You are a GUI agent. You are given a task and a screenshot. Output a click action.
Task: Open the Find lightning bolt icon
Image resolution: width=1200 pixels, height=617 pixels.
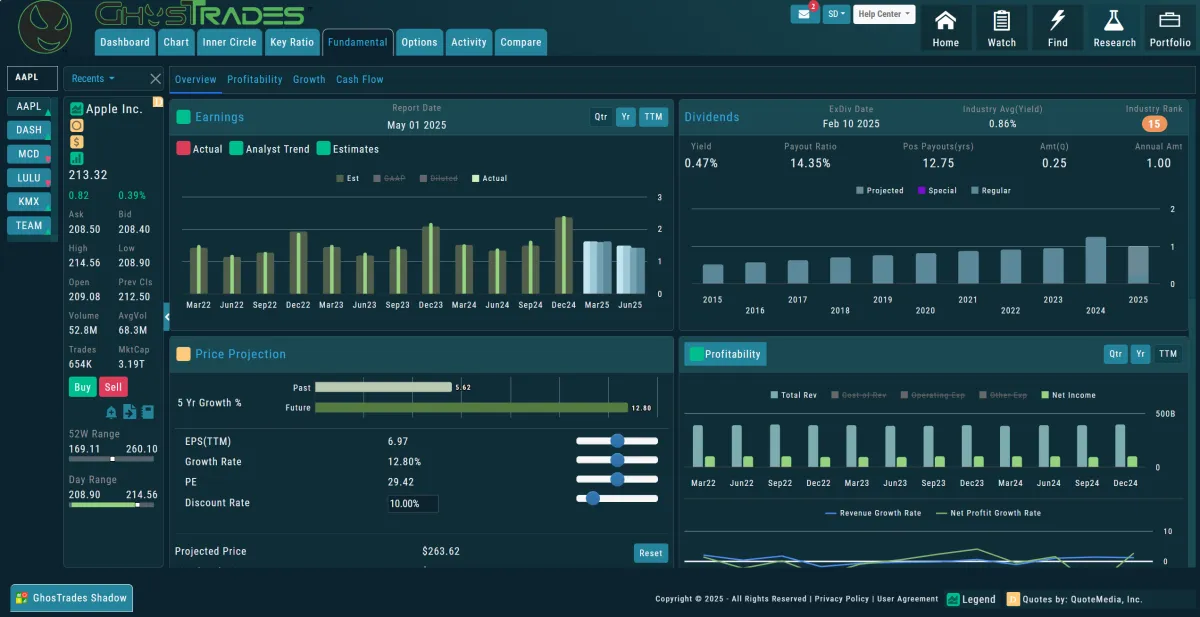click(1057, 28)
